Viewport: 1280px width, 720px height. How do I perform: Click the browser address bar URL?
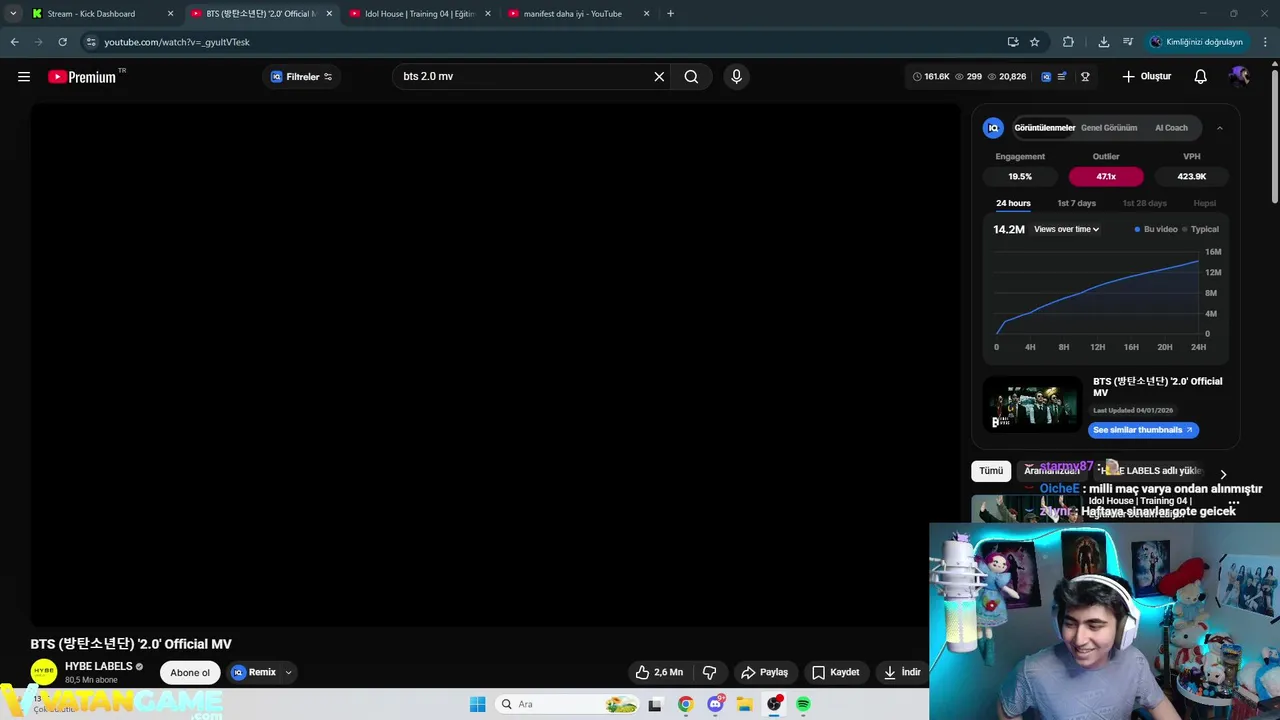coord(177,42)
